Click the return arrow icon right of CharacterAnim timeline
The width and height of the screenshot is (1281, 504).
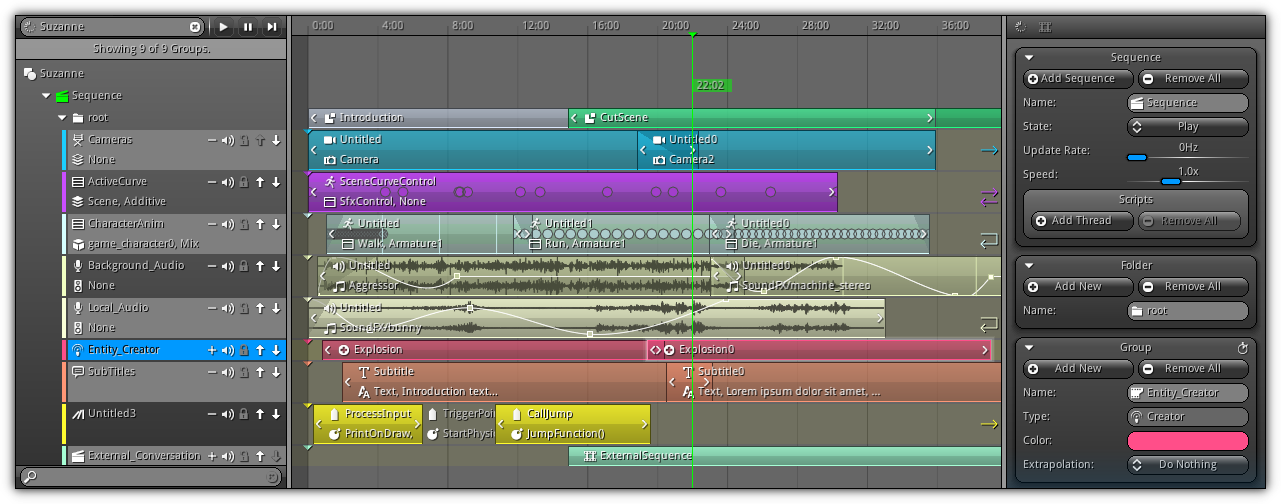click(x=989, y=240)
